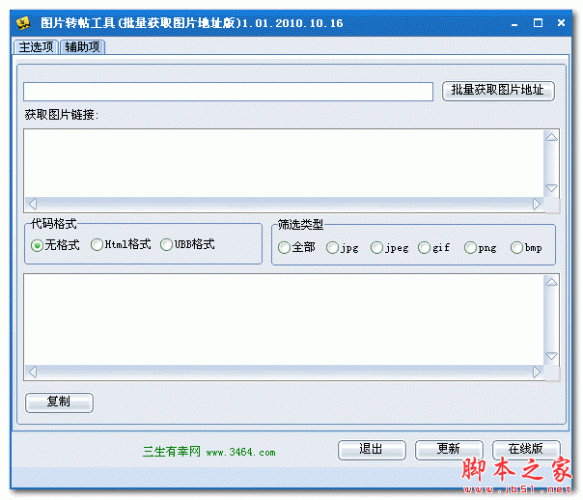Click the 复制 copy button
The height and width of the screenshot is (500, 583).
coord(59,403)
